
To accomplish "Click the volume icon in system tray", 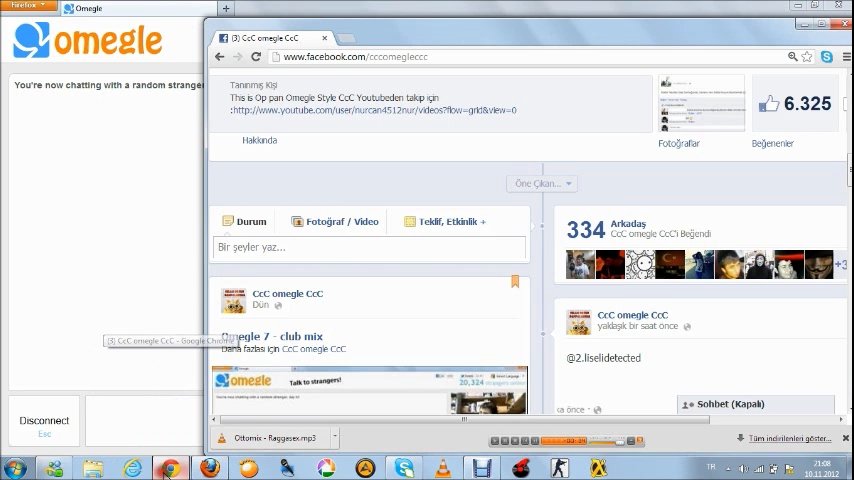I will pos(743,469).
